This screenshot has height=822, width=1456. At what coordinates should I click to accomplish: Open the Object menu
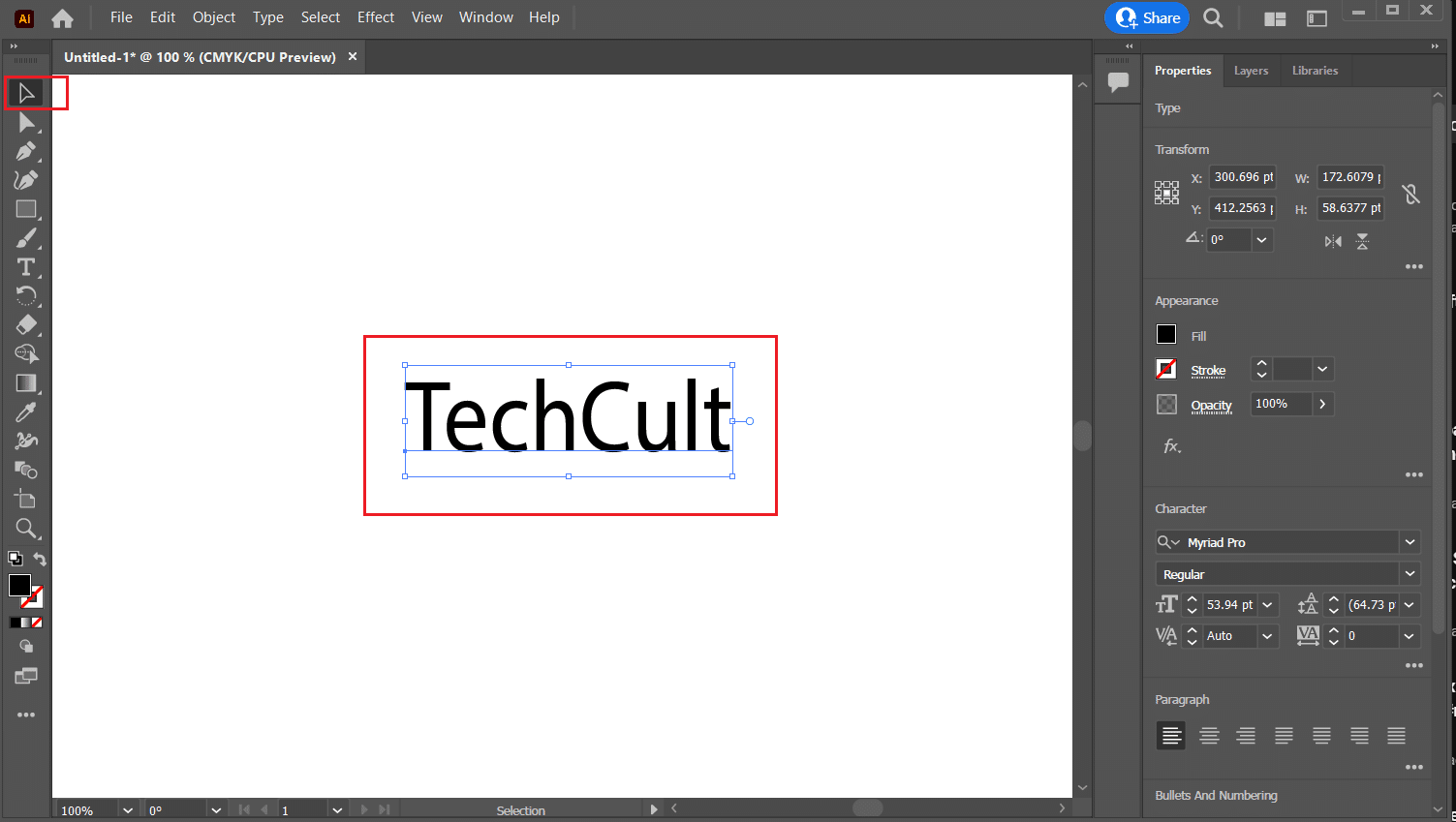[214, 17]
